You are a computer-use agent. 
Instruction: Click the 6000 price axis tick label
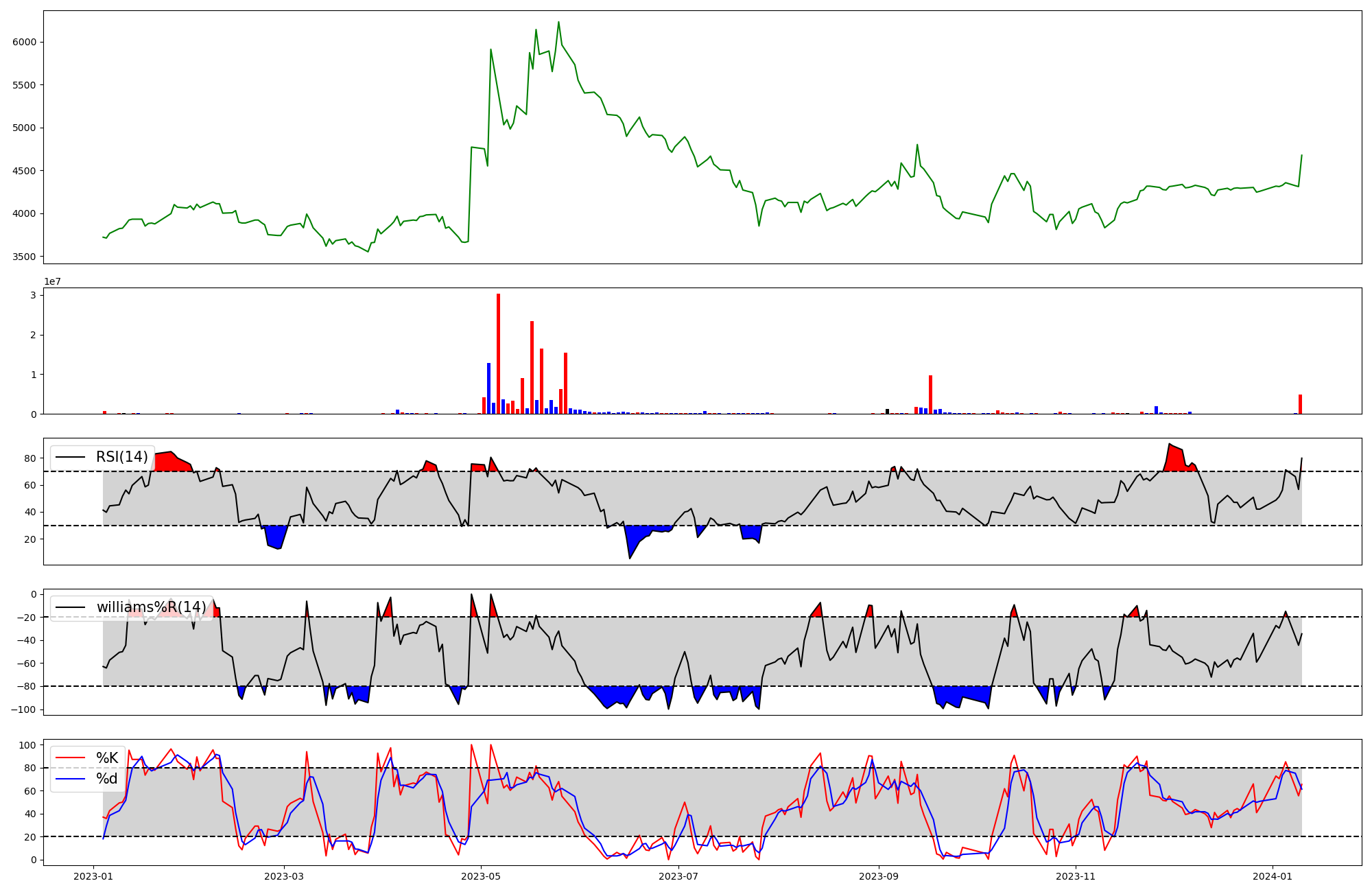point(24,42)
